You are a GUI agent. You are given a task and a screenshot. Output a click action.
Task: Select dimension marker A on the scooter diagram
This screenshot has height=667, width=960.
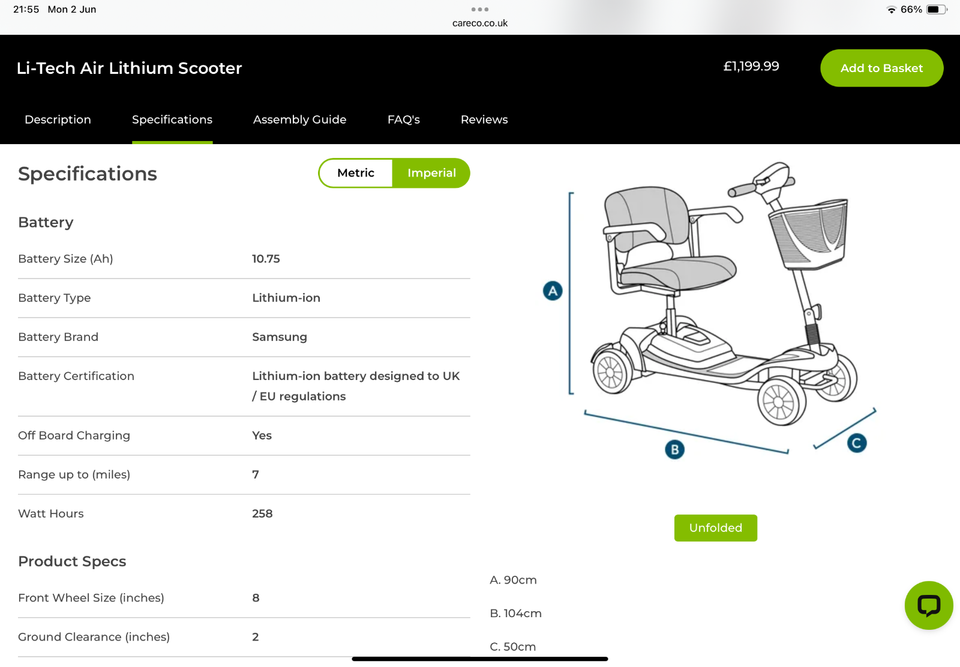click(553, 290)
